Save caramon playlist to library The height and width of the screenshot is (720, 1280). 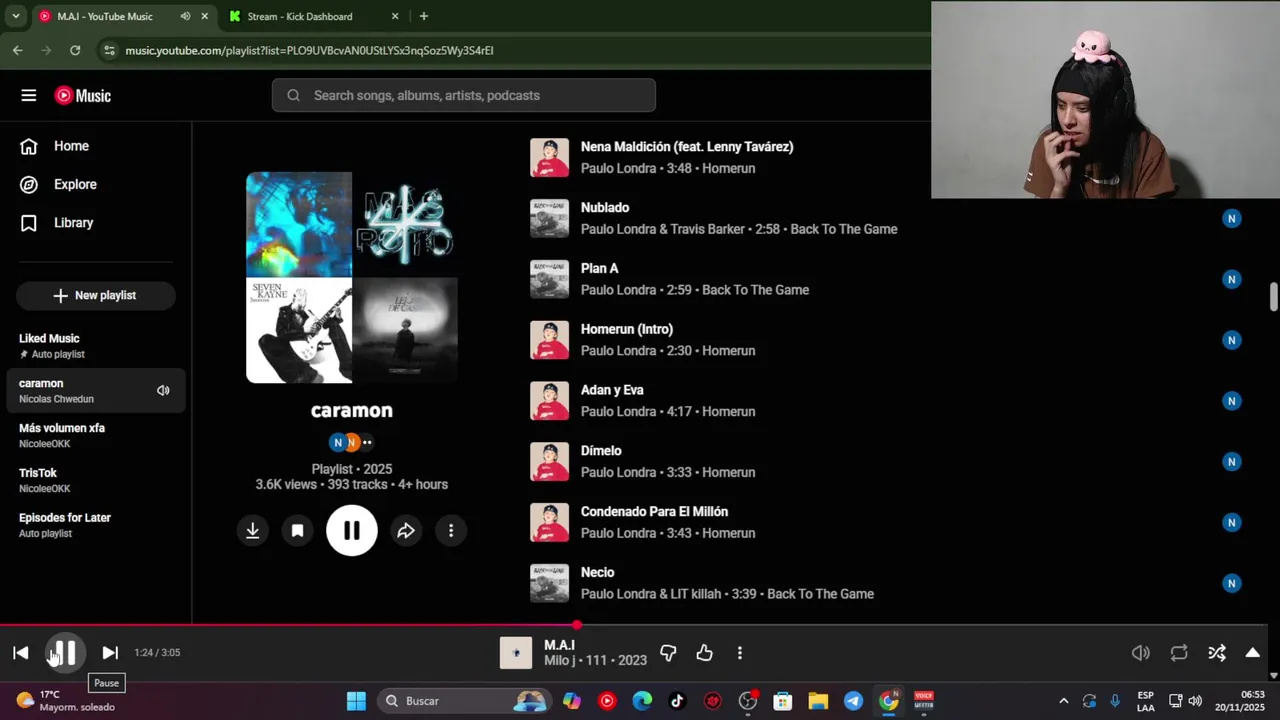297,531
